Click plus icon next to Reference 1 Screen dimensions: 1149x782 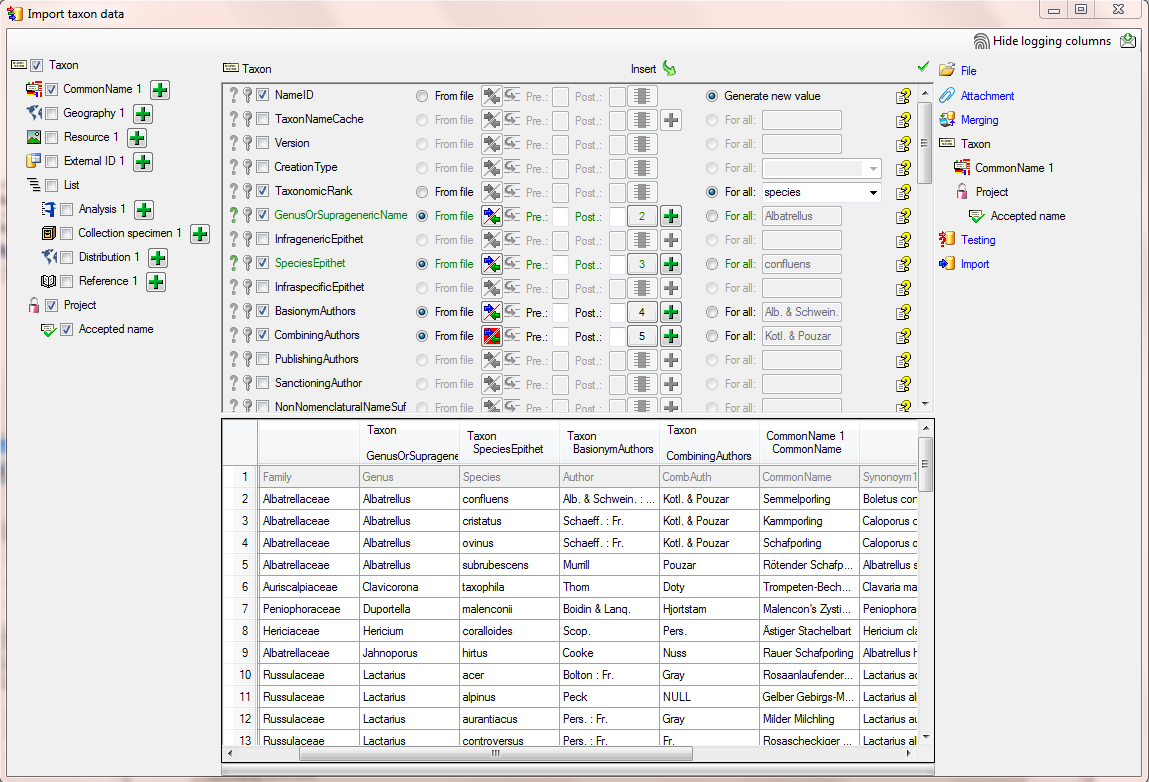(156, 282)
